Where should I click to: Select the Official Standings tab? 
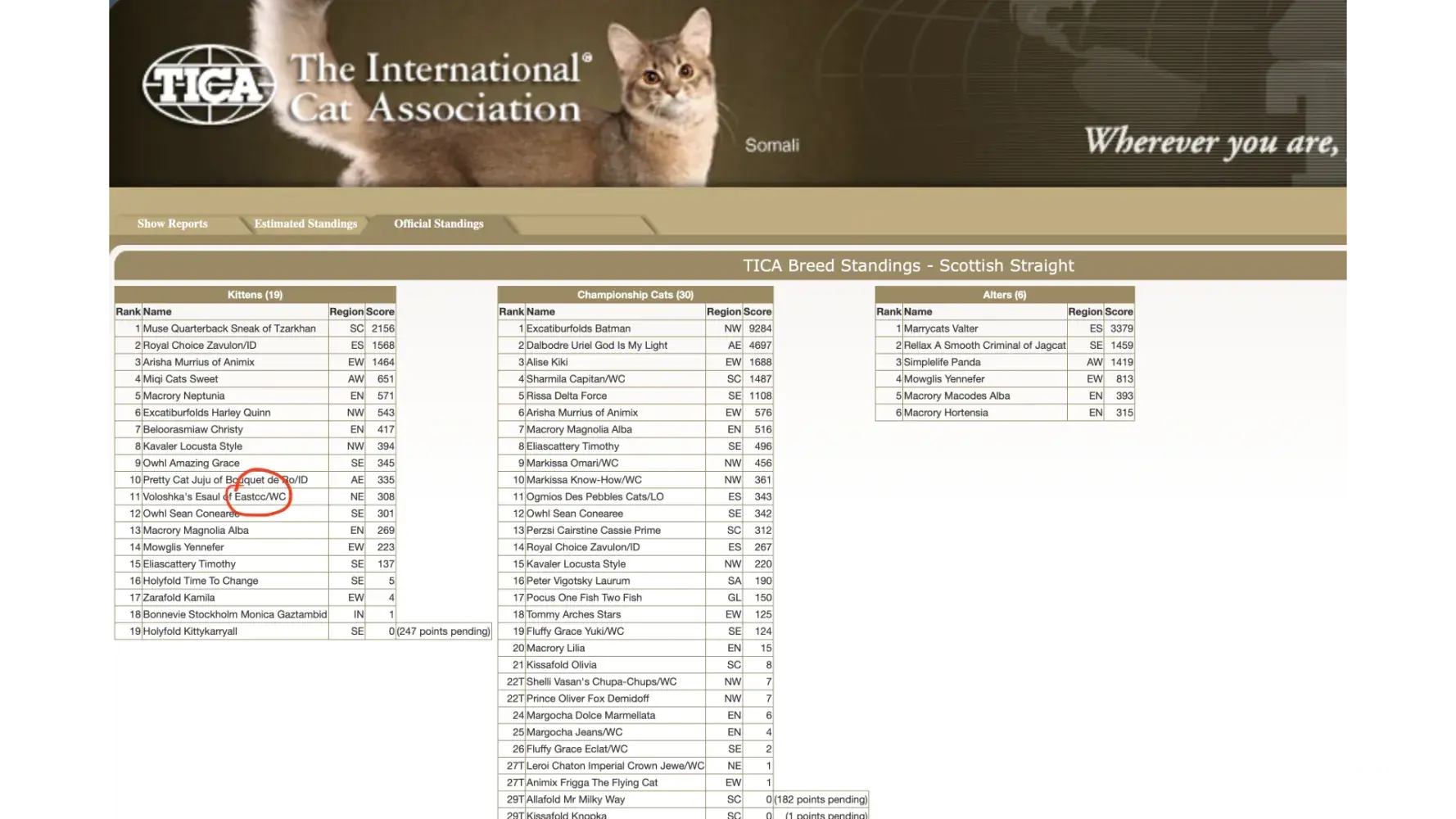coord(438,224)
